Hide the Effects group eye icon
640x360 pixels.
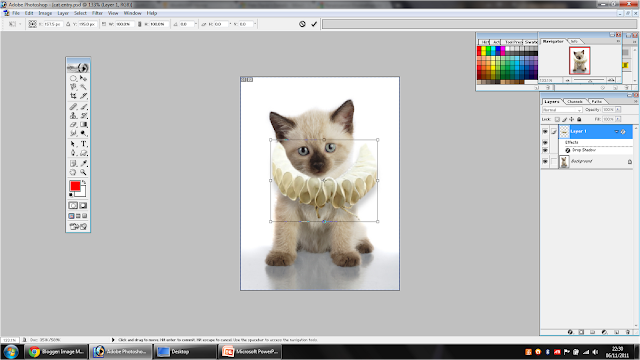[x=545, y=142]
